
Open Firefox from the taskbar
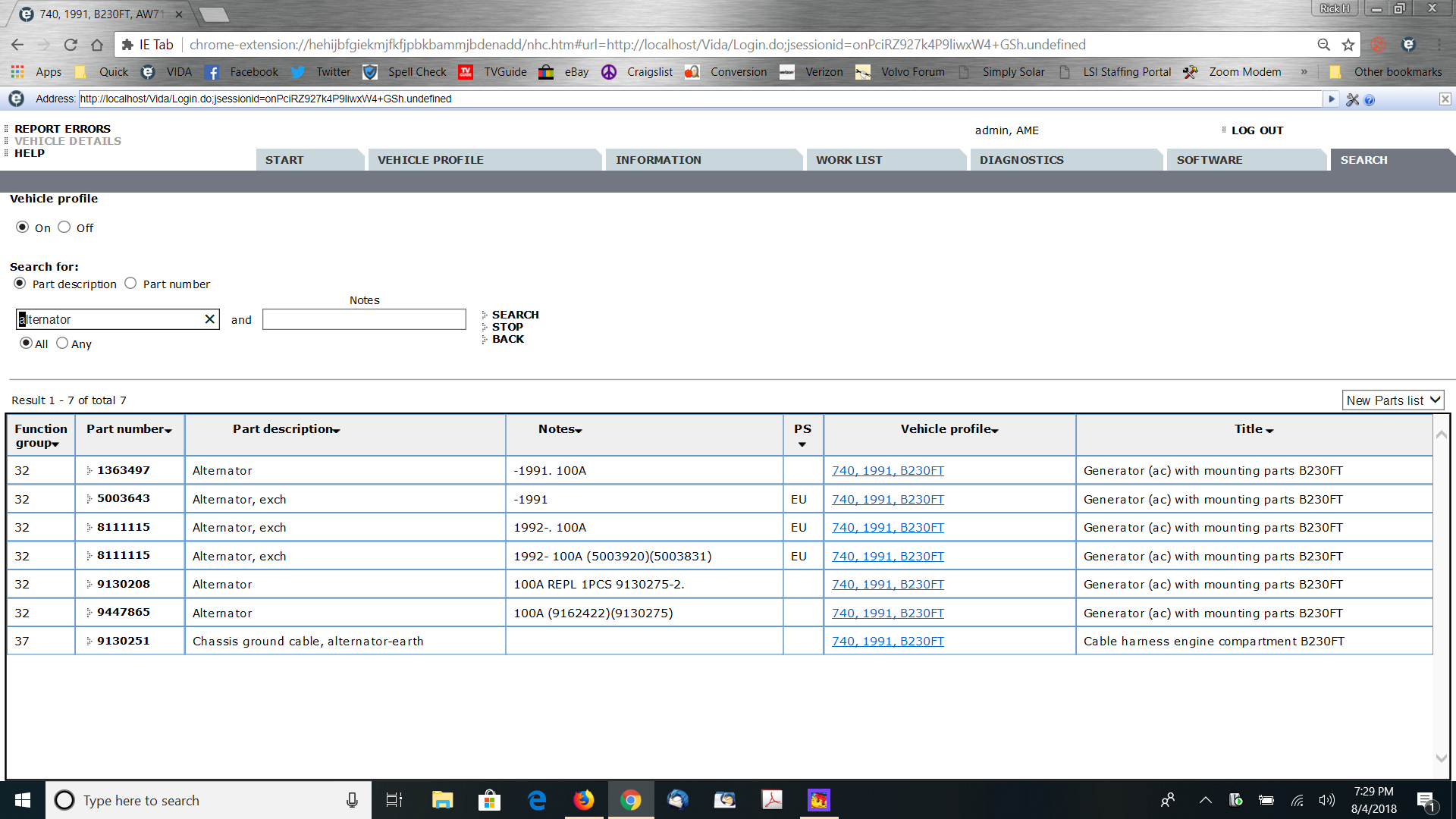583,800
